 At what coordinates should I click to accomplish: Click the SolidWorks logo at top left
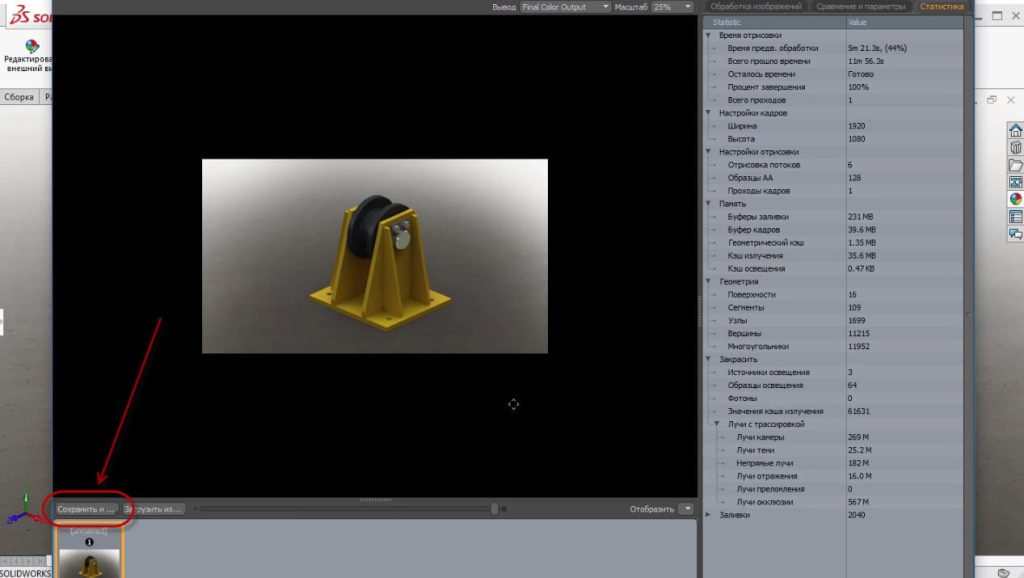[31, 14]
